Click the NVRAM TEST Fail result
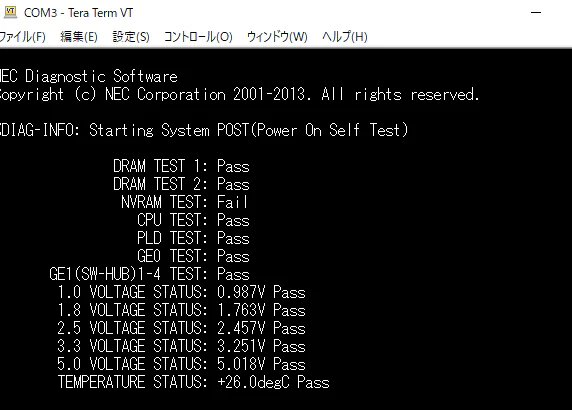The image size is (572, 410). point(232,202)
